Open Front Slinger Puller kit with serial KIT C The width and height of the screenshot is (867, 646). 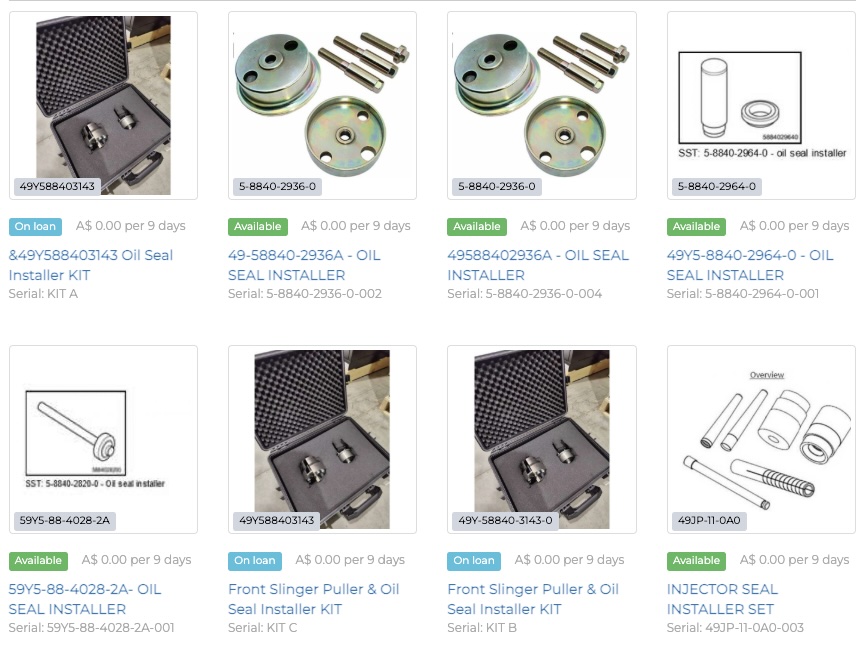point(314,599)
